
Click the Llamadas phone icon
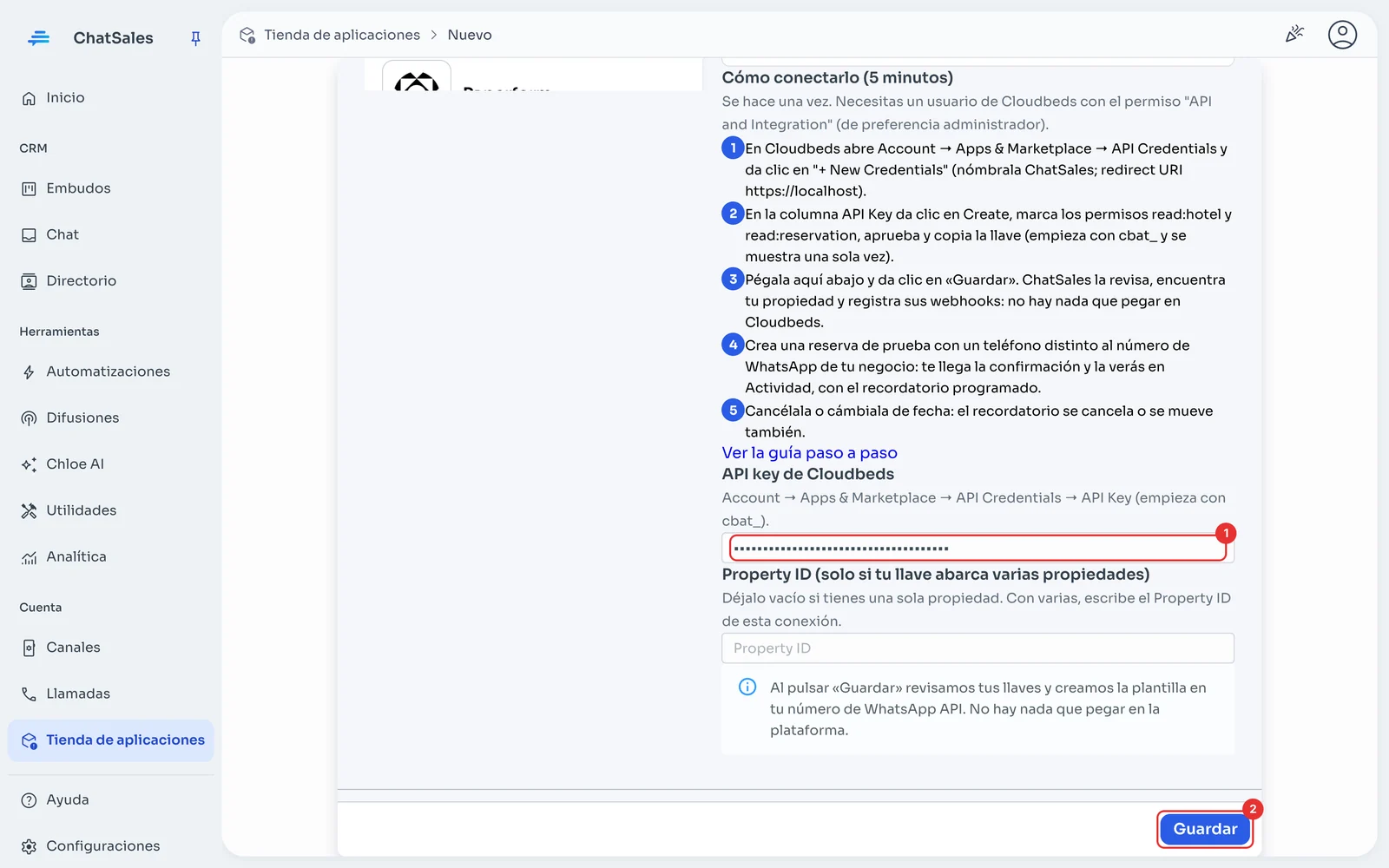29,694
